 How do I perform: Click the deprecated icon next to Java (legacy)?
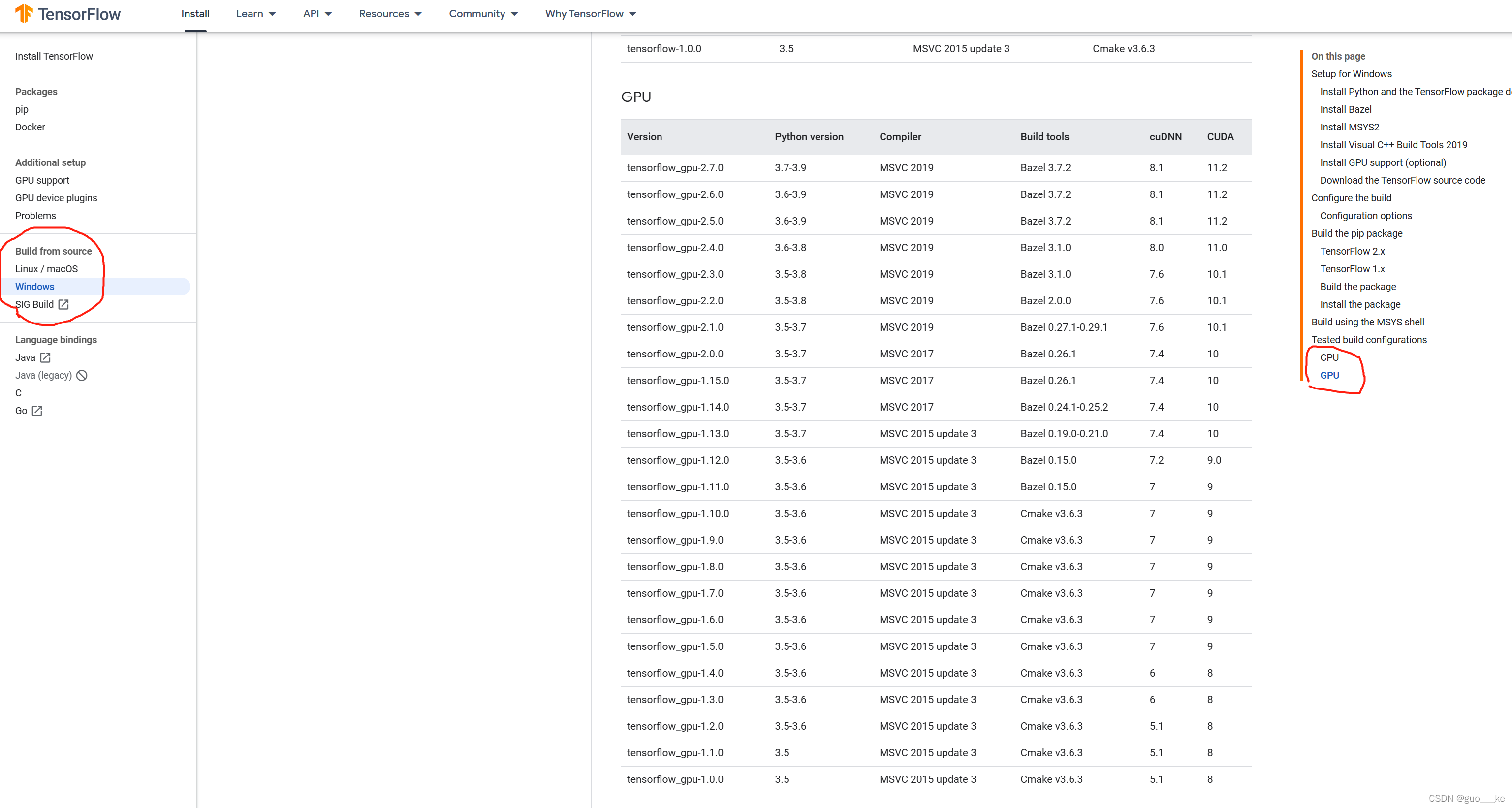point(82,375)
